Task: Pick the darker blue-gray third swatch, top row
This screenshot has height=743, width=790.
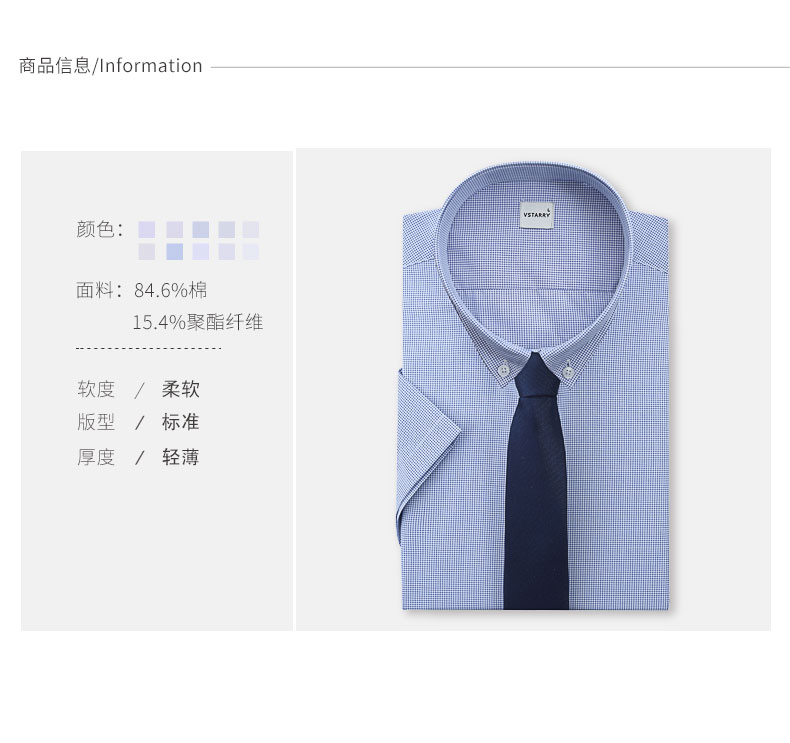Action: click(x=201, y=230)
